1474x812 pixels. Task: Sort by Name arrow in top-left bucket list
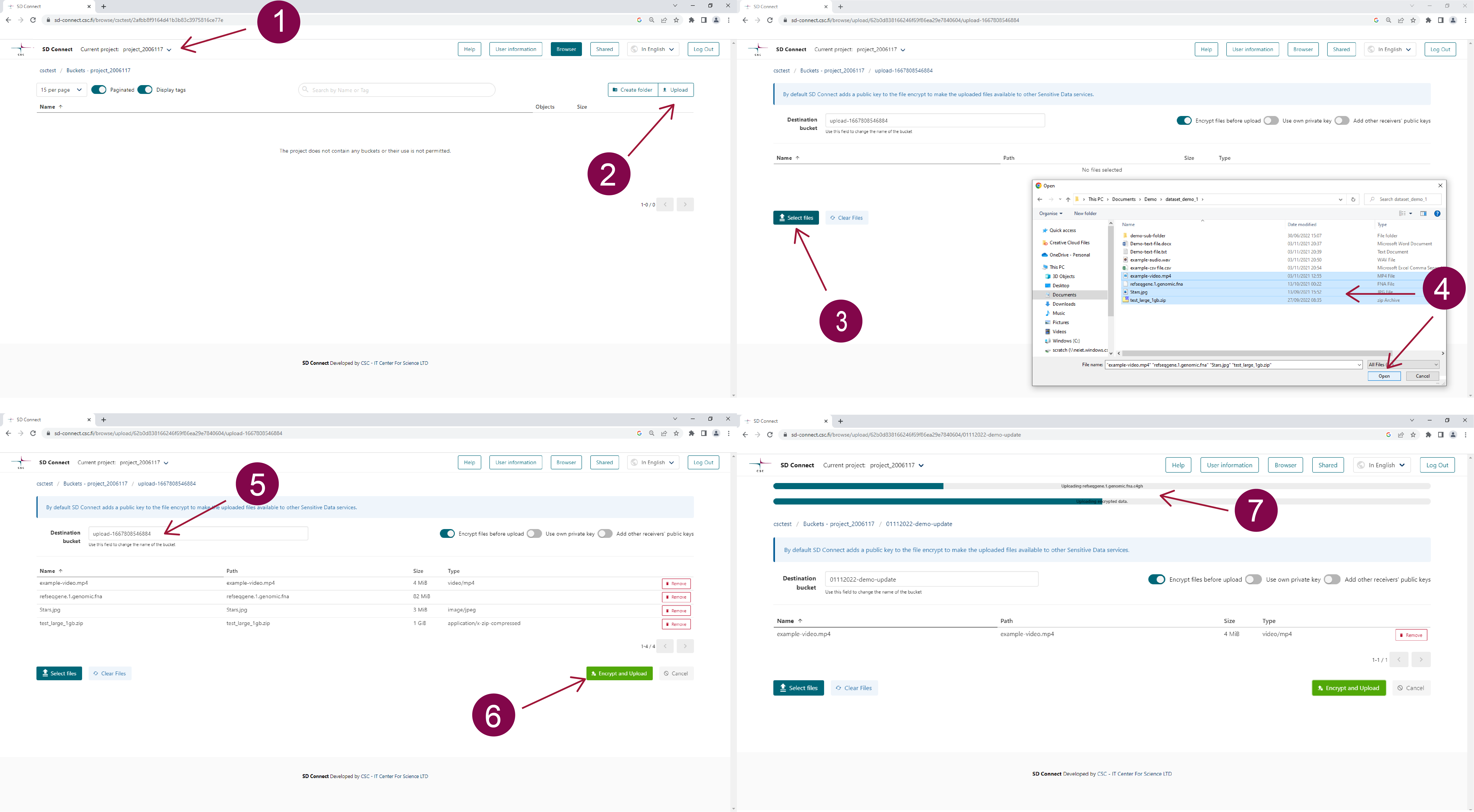[61, 107]
